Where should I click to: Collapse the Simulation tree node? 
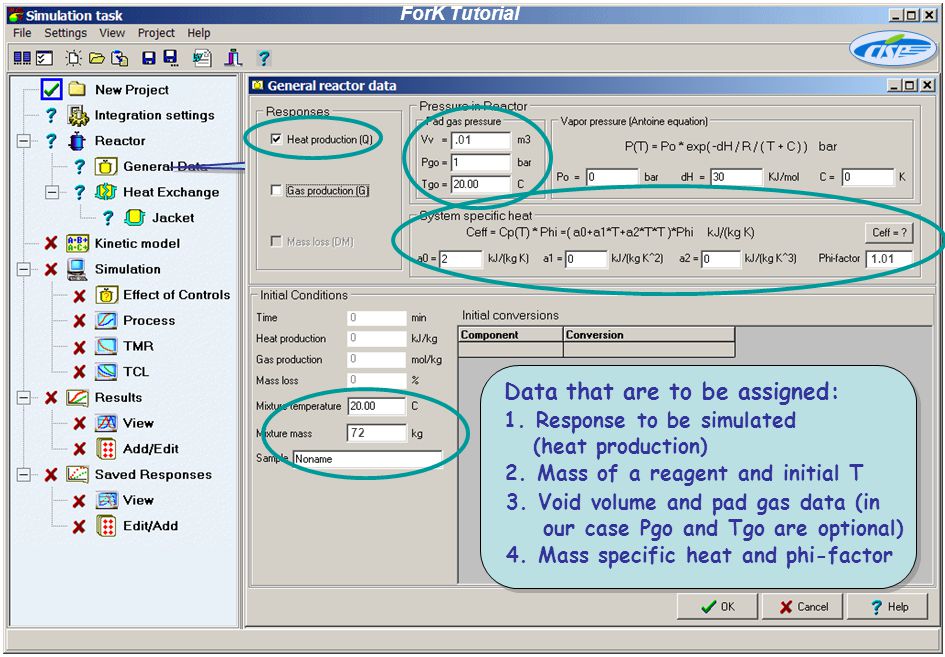pos(23,269)
